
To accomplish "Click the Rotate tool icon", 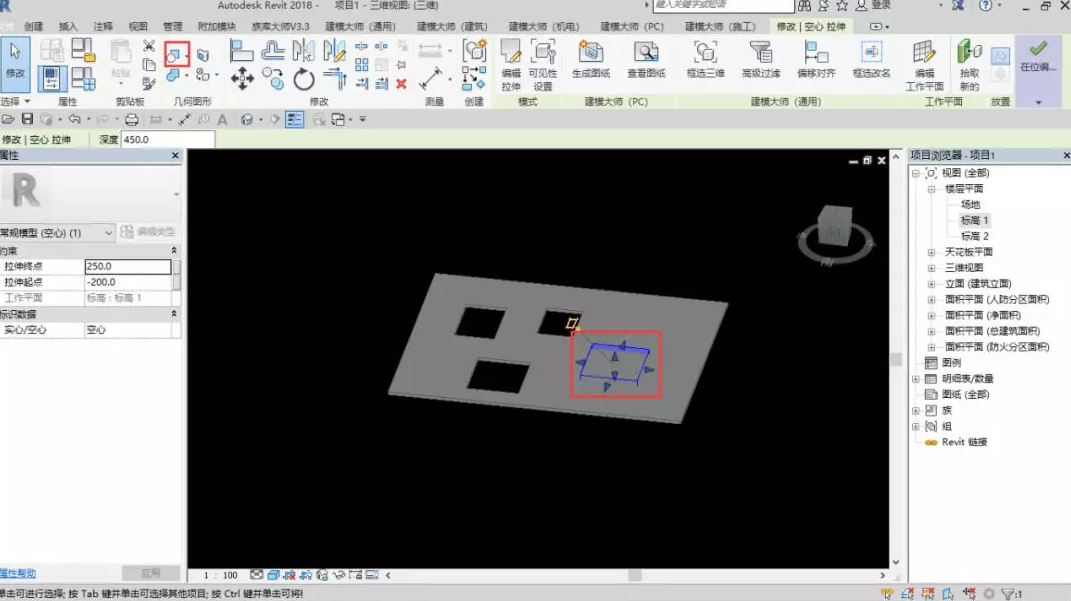I will click(x=304, y=78).
